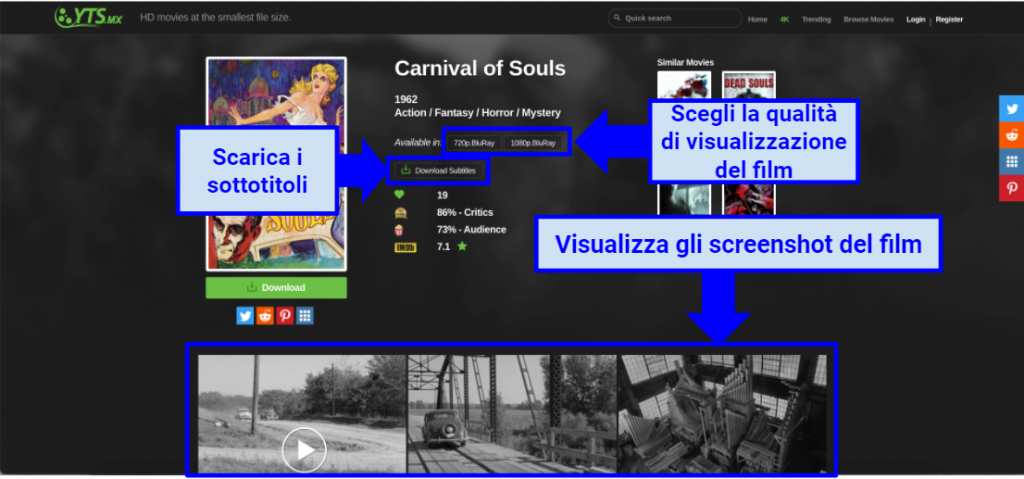Click the IMDb logo icon
This screenshot has width=1024, height=479.
(405, 247)
